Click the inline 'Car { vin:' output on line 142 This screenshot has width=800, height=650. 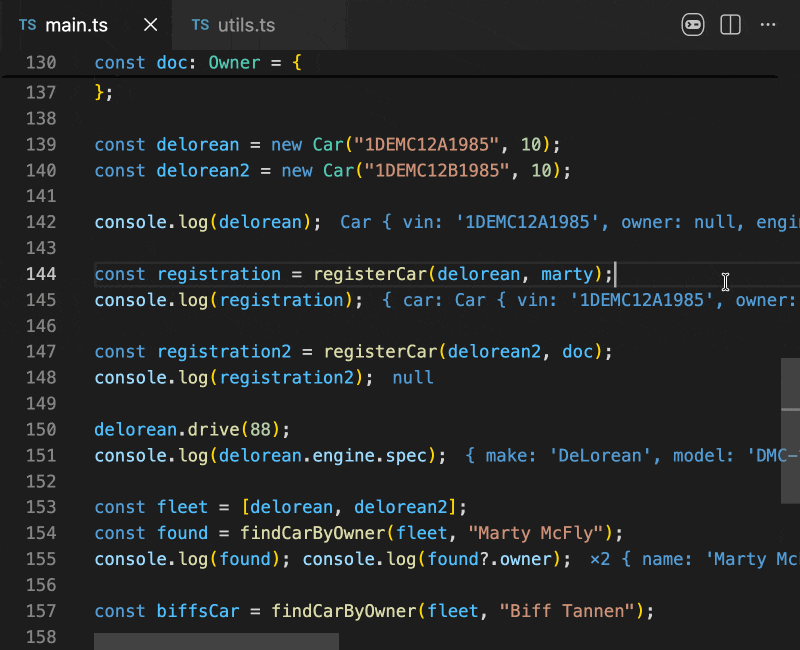tap(391, 222)
